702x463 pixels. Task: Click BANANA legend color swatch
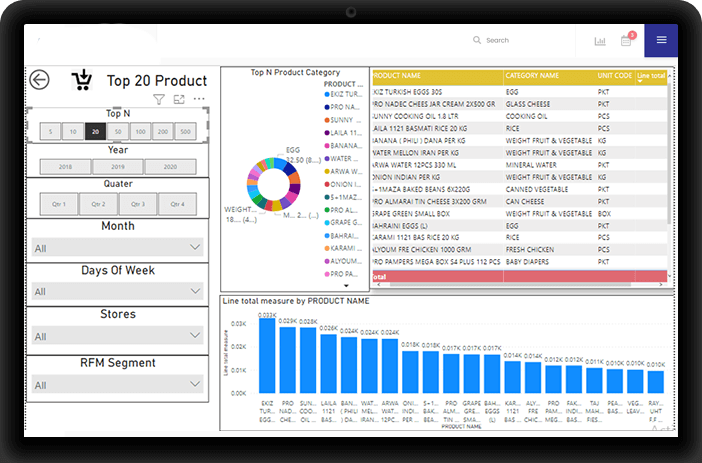point(327,146)
